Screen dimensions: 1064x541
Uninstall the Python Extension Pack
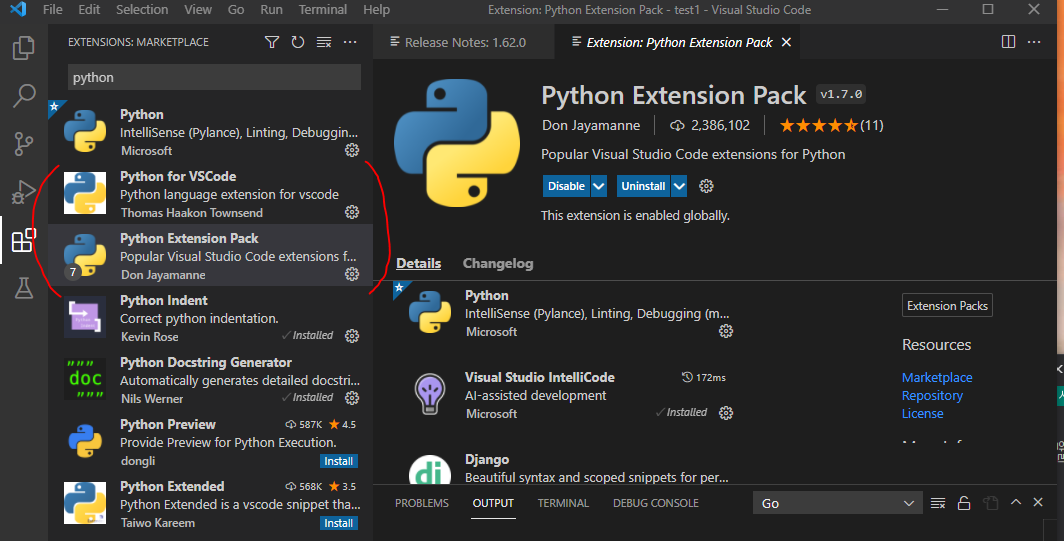tap(643, 186)
